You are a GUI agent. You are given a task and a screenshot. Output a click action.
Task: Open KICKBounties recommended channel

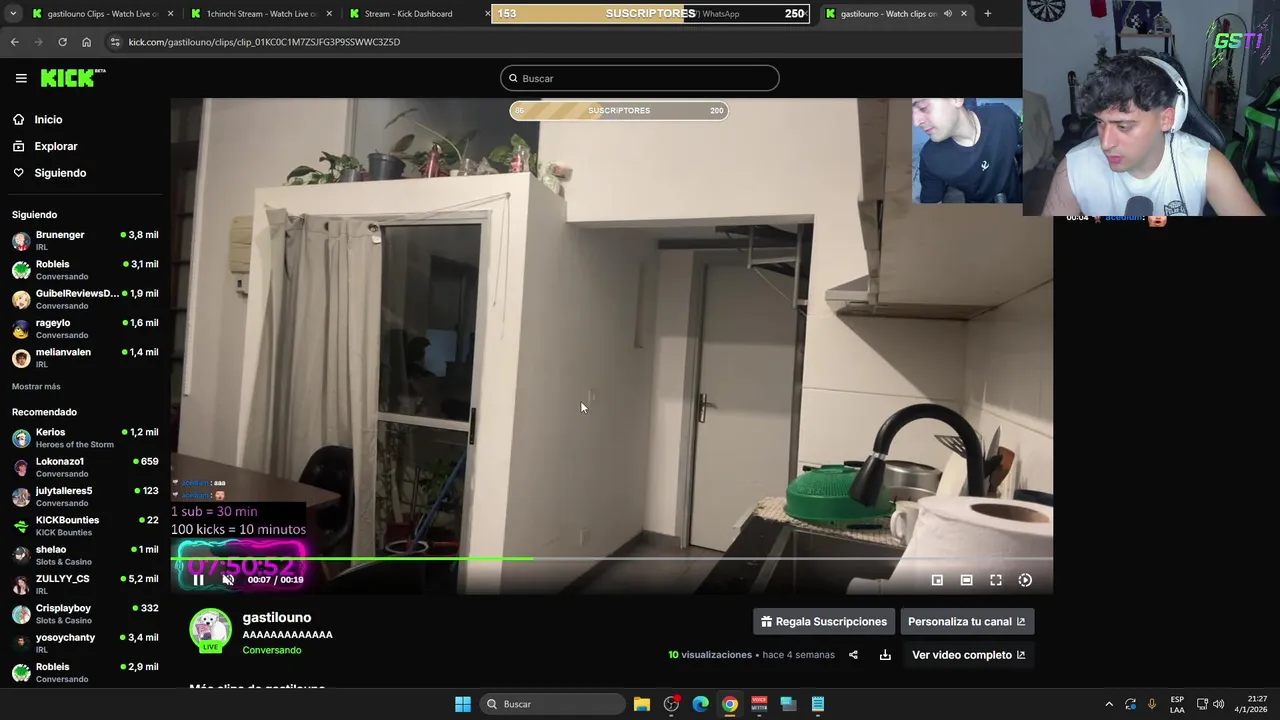pyautogui.click(x=85, y=525)
